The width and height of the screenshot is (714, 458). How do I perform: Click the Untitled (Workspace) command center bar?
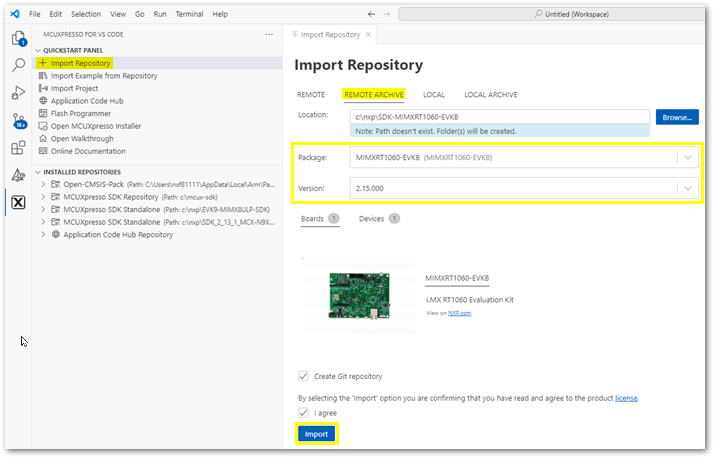tap(551, 14)
